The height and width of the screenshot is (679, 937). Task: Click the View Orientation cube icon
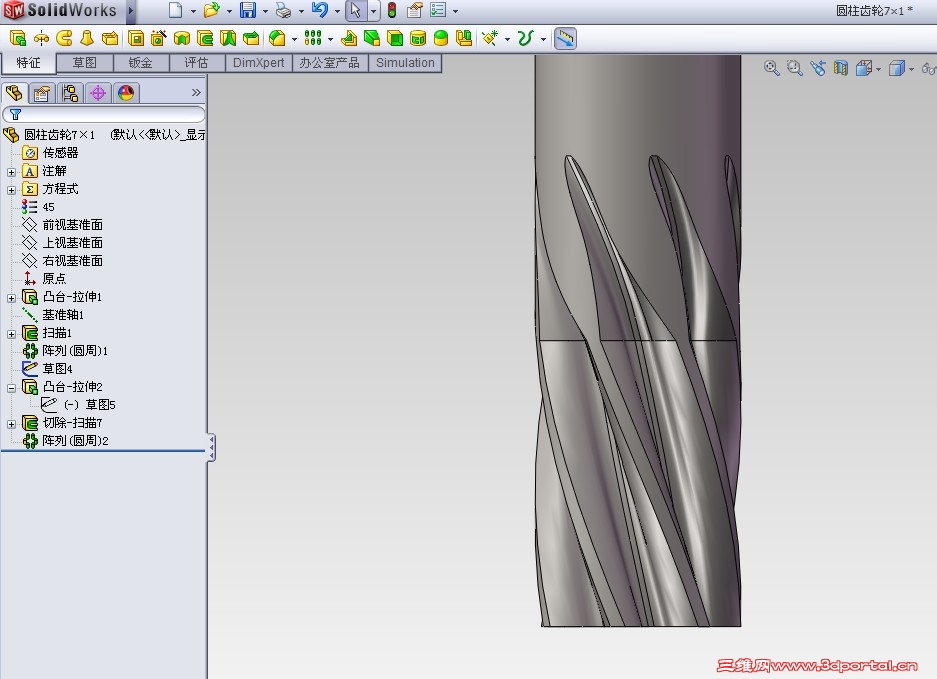[x=863, y=68]
